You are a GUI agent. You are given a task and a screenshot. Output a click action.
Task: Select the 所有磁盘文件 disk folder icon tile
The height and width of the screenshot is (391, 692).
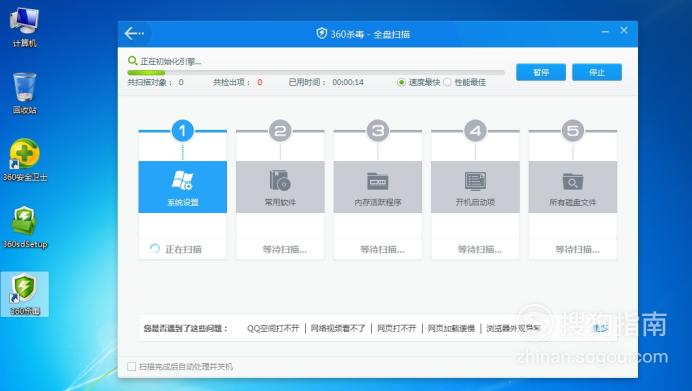tap(573, 187)
